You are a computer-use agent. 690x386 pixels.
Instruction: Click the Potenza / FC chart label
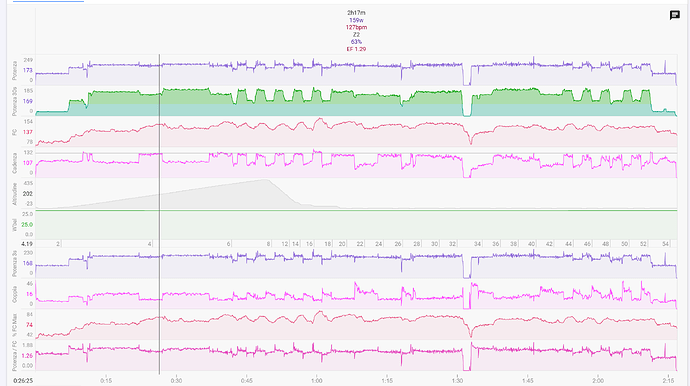tap(15, 356)
